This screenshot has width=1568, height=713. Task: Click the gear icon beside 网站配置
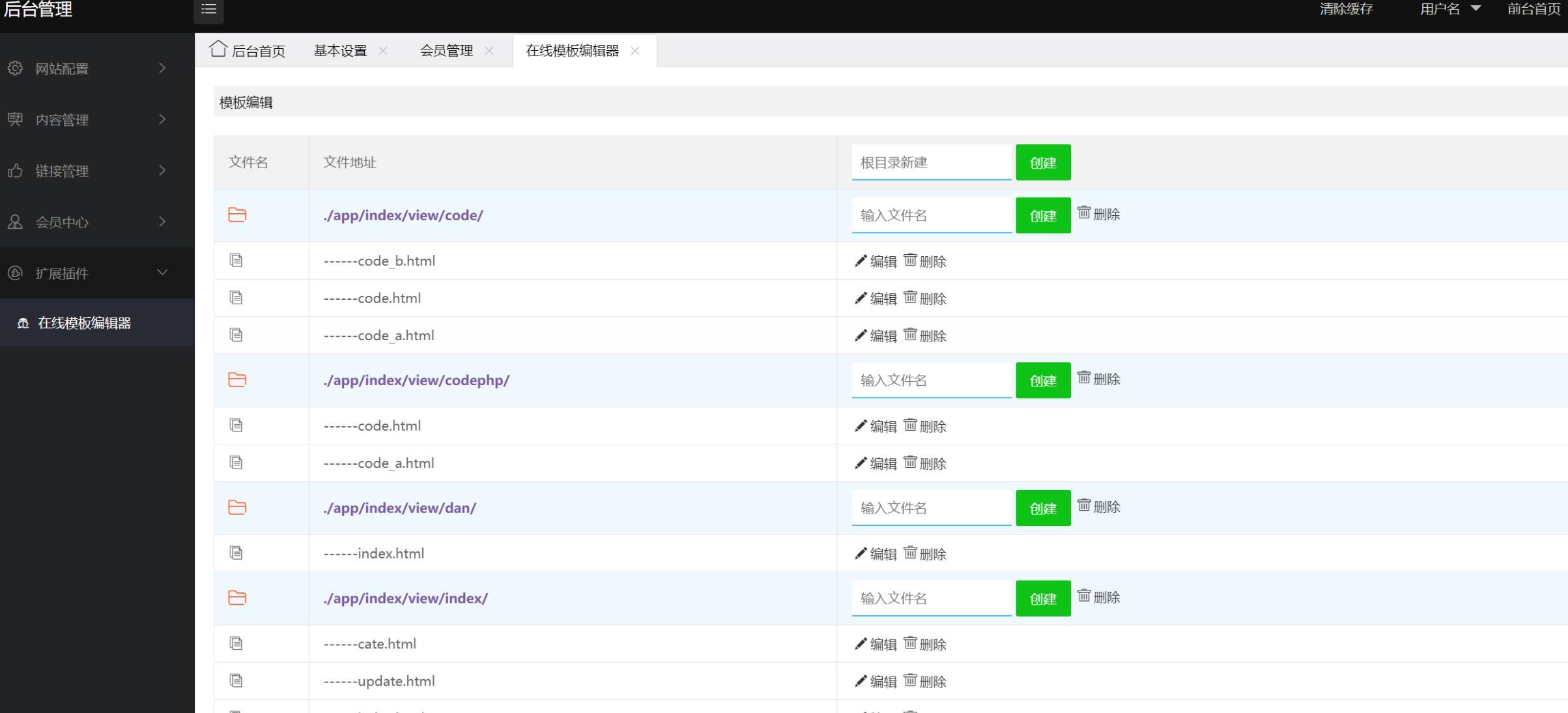[x=15, y=68]
